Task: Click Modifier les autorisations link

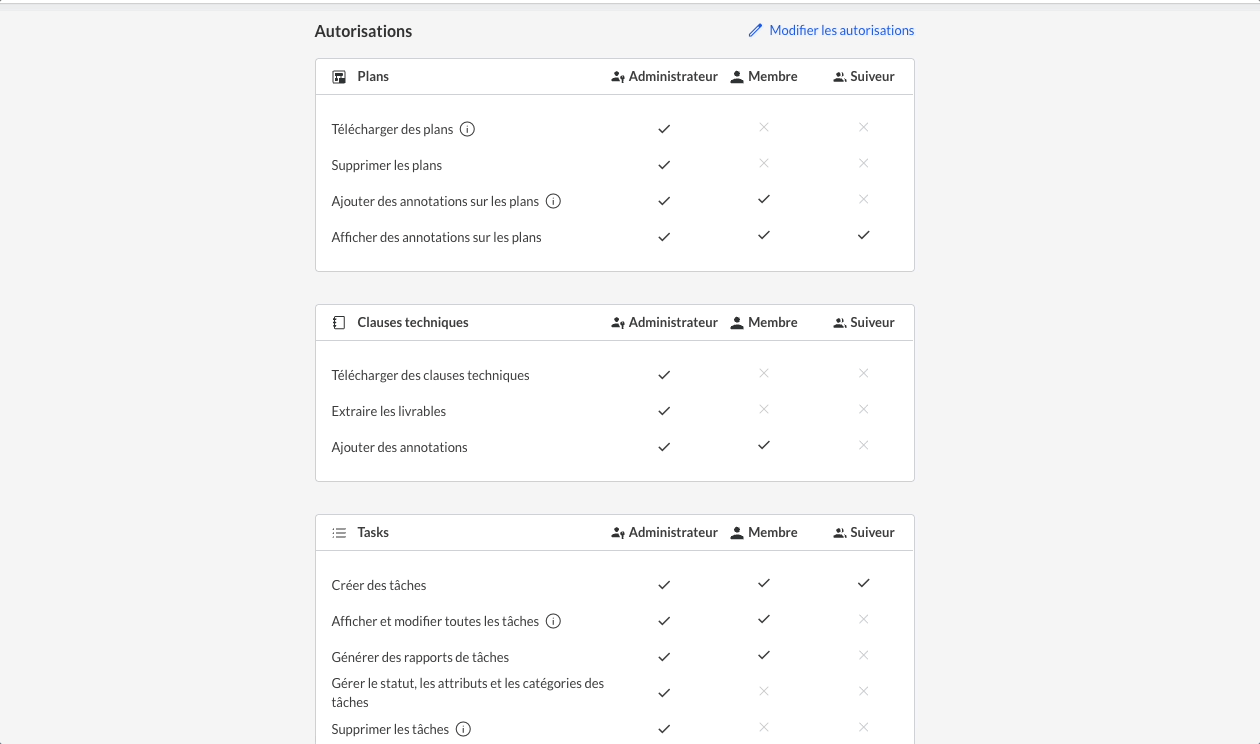Action: coord(831,30)
